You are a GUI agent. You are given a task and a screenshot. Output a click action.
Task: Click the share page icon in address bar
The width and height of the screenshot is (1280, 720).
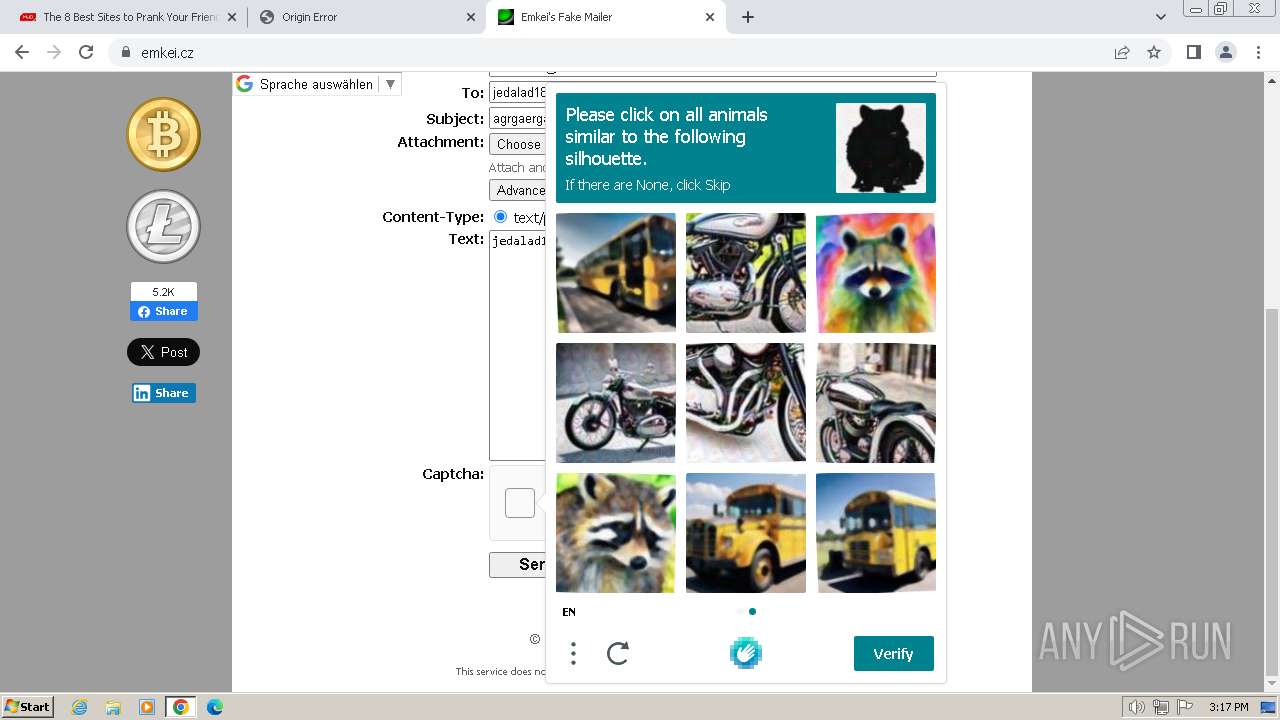[1122, 53]
